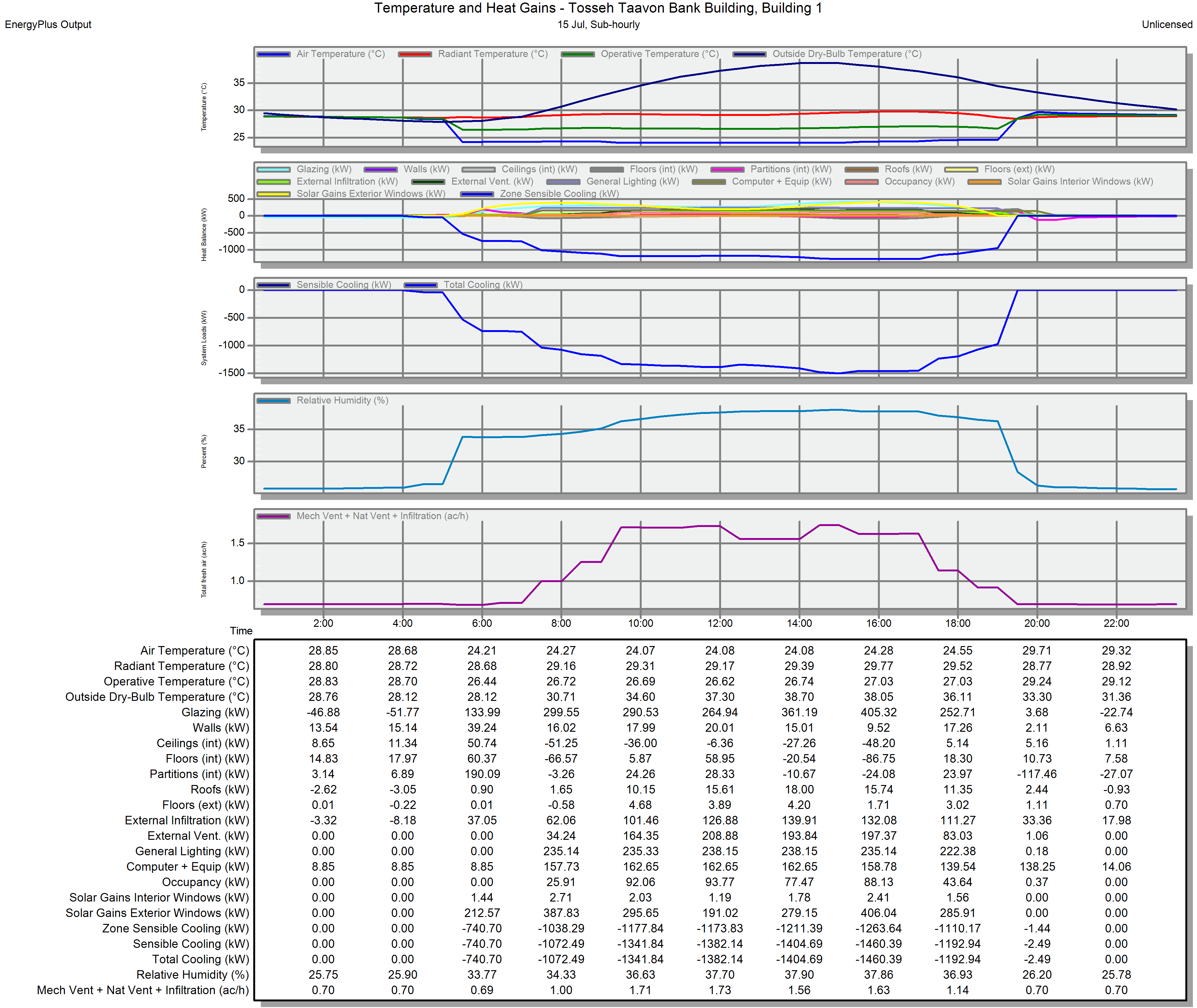Click the table value 38.70 outside dry-bulb
Viewport: 1197px width, 1008px height.
pos(799,697)
